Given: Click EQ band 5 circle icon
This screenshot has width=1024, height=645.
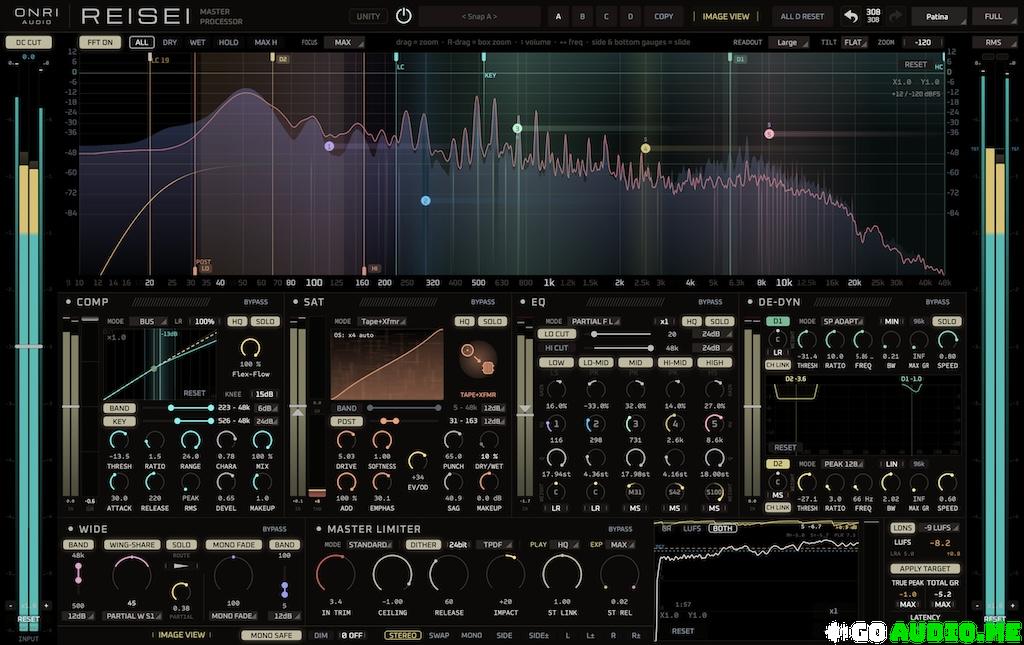Looking at the screenshot, I should [x=714, y=424].
